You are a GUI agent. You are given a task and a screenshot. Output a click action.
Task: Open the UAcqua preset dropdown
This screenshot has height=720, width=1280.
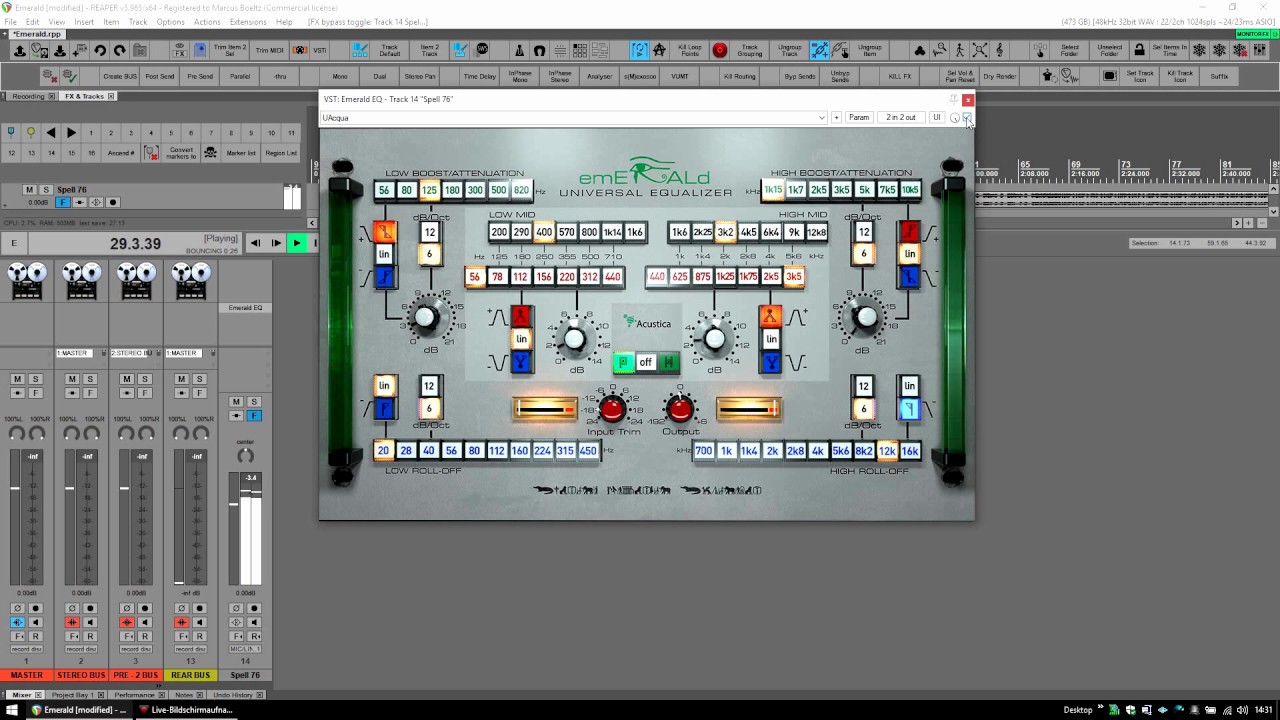click(x=574, y=118)
